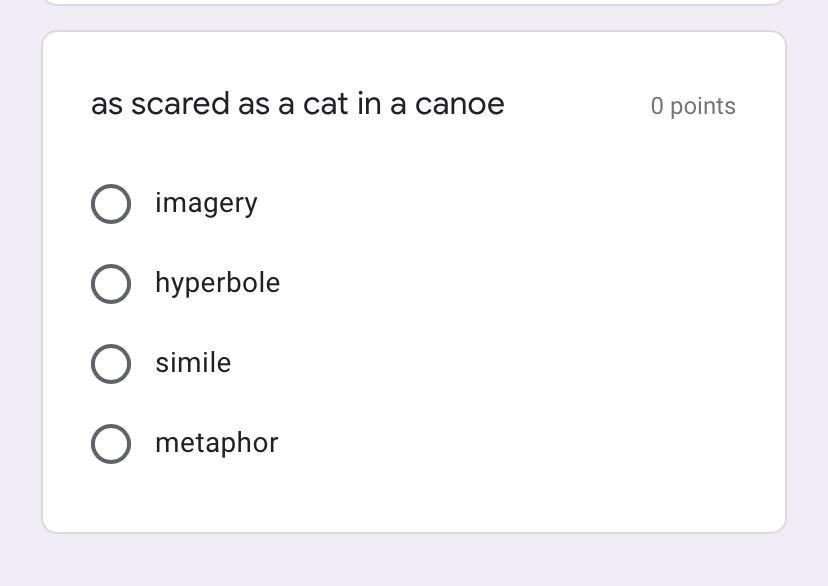Click the bottom edge of the previous card
The height and width of the screenshot is (586, 828).
click(x=413, y=3)
